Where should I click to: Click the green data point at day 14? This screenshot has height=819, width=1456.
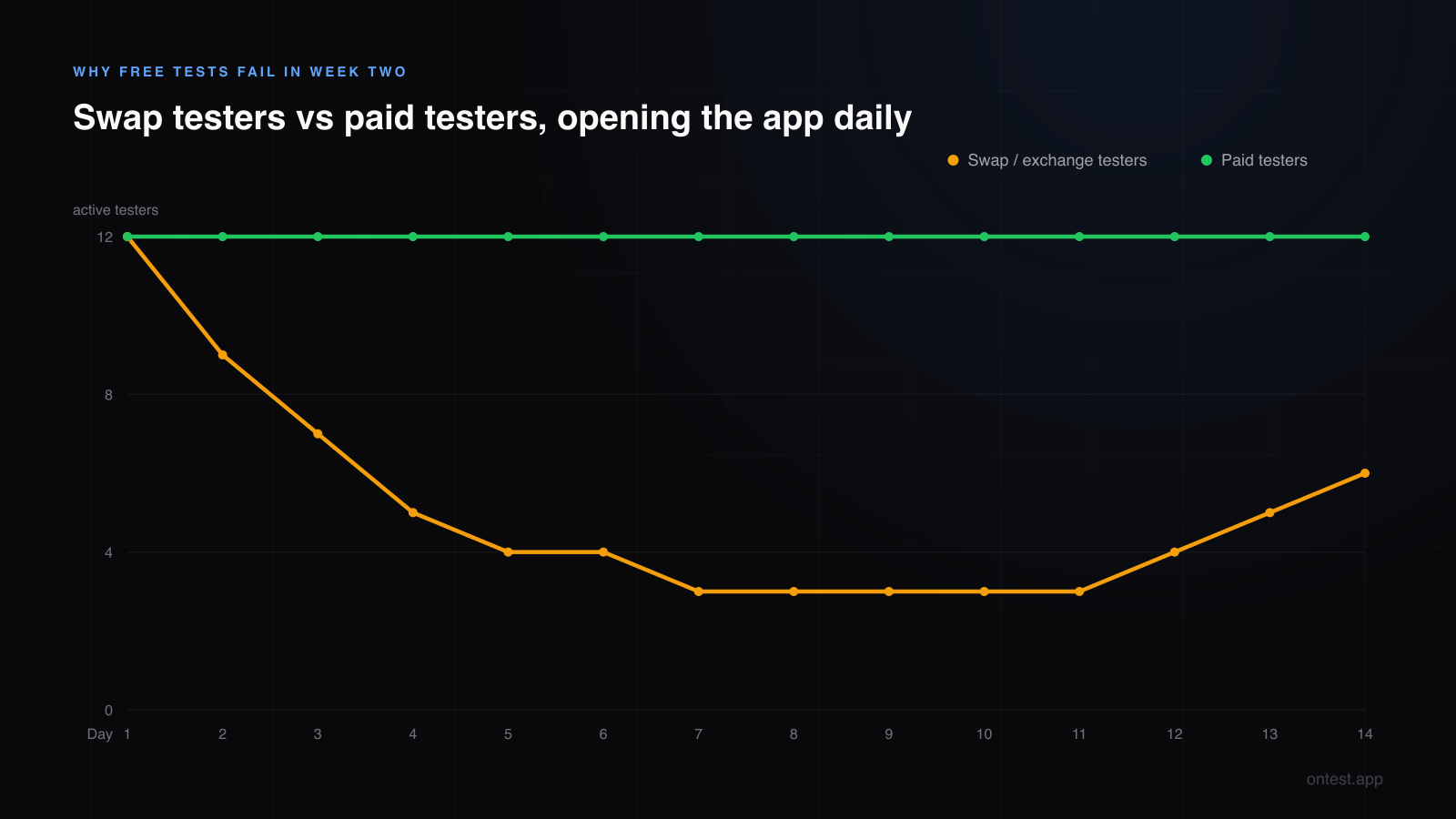(1365, 237)
